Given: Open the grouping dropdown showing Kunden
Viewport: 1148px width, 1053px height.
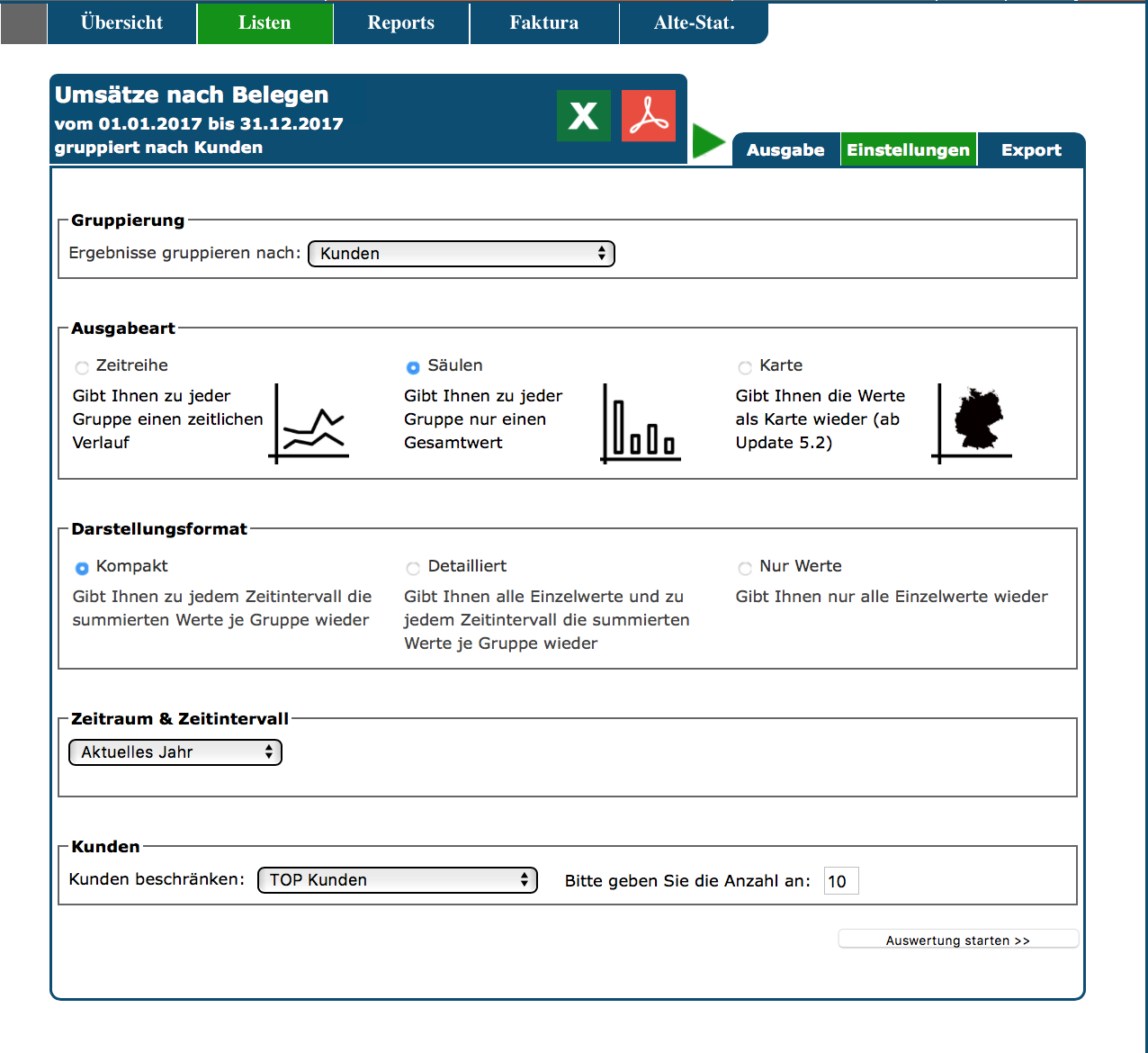Looking at the screenshot, I should click(x=461, y=254).
